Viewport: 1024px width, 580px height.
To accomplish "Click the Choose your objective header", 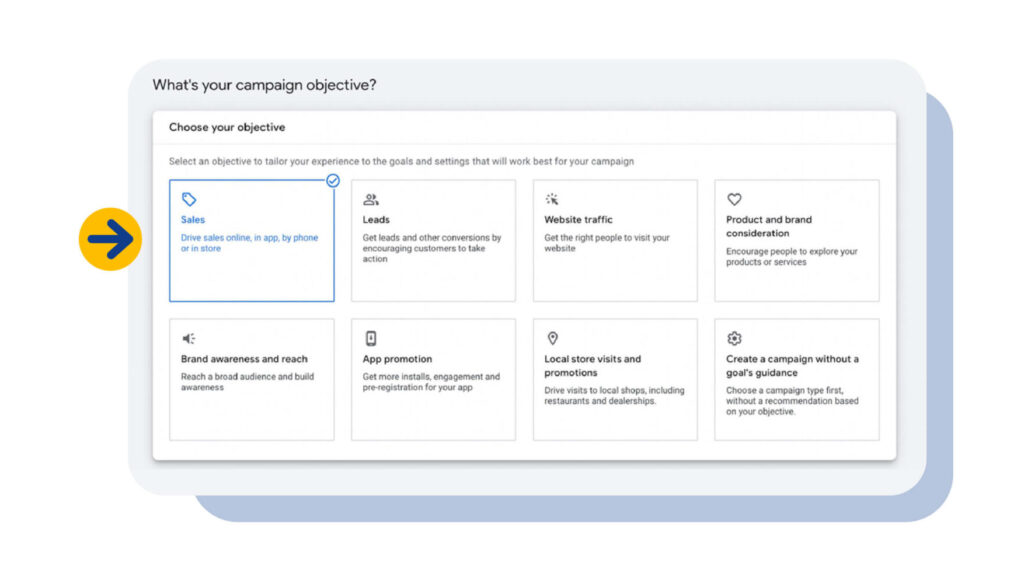I will tap(227, 127).
